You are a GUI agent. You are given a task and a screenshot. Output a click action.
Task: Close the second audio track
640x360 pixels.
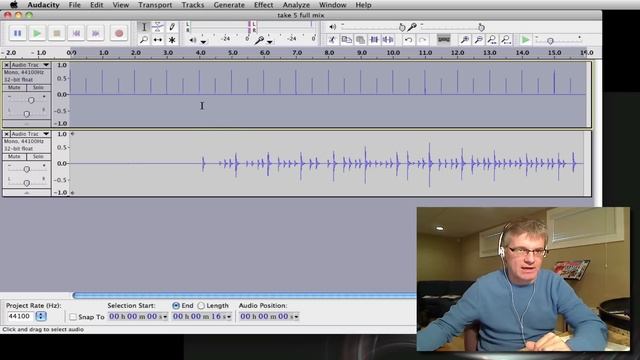click(x=7, y=134)
